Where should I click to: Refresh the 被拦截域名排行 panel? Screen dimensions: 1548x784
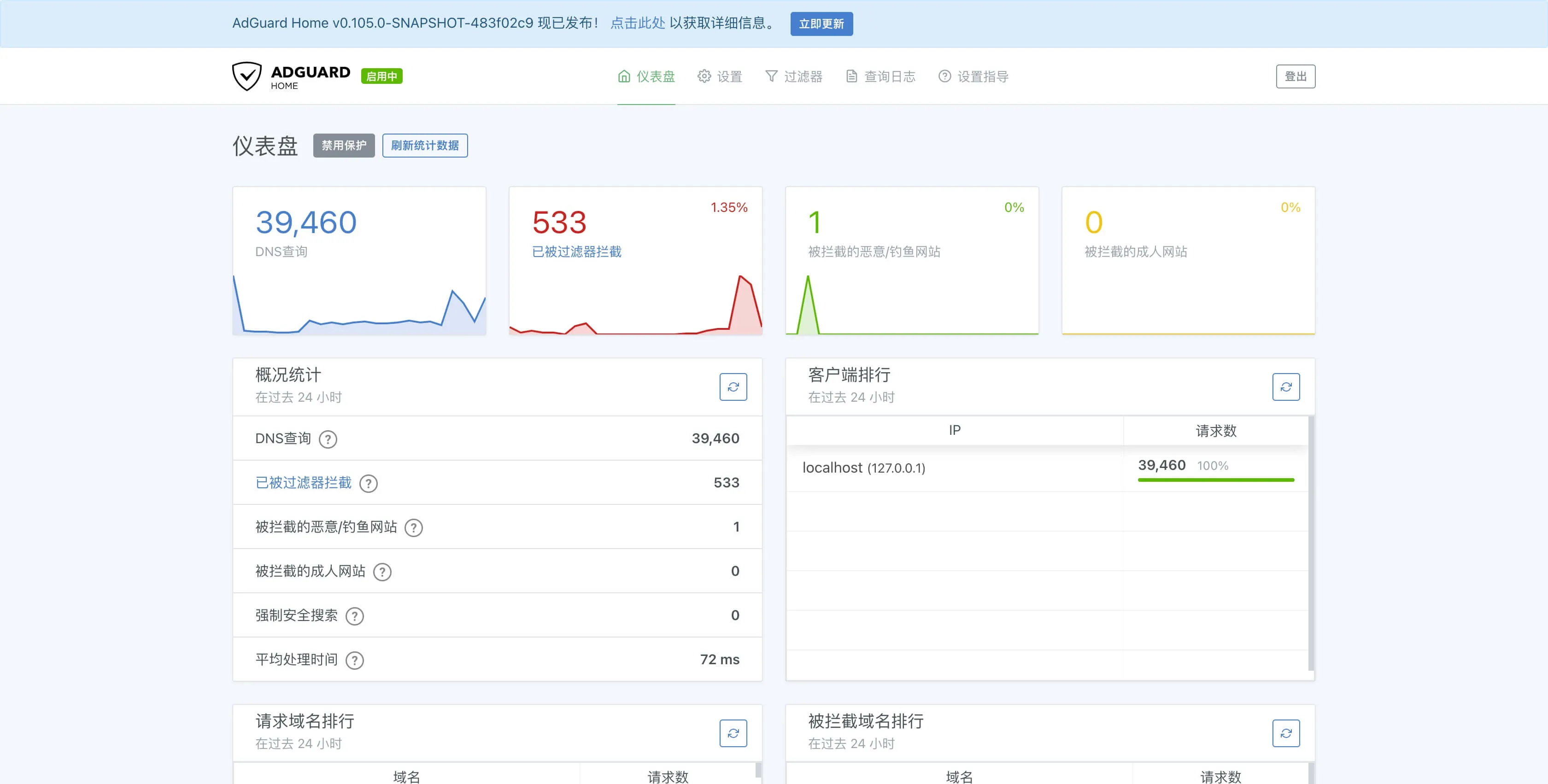click(x=1285, y=733)
